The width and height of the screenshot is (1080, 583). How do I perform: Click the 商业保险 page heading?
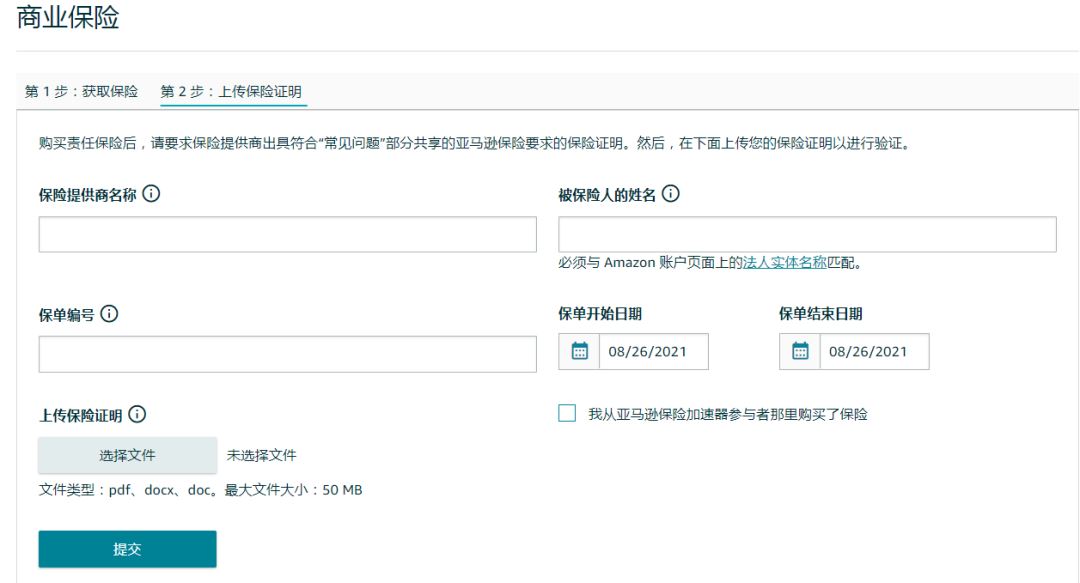[68, 17]
